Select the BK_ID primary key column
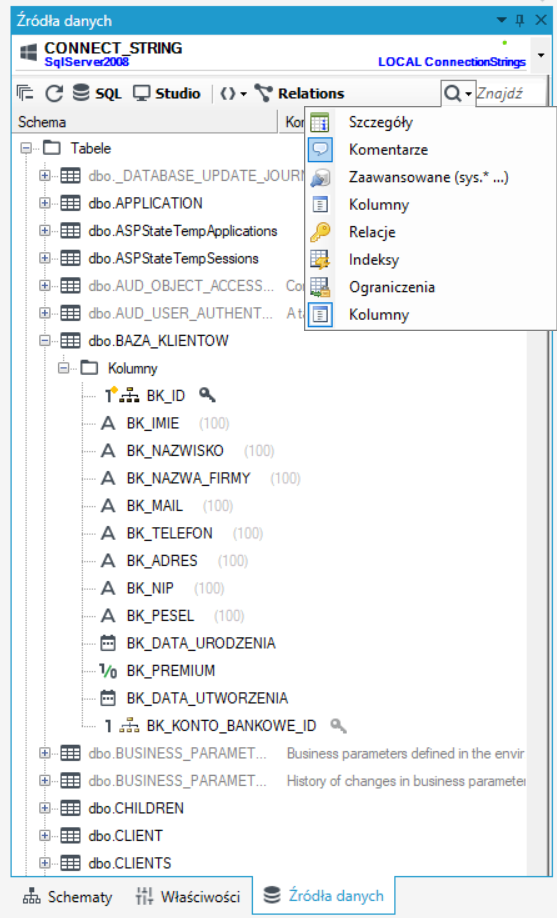The width and height of the screenshot is (557, 918). pos(166,396)
